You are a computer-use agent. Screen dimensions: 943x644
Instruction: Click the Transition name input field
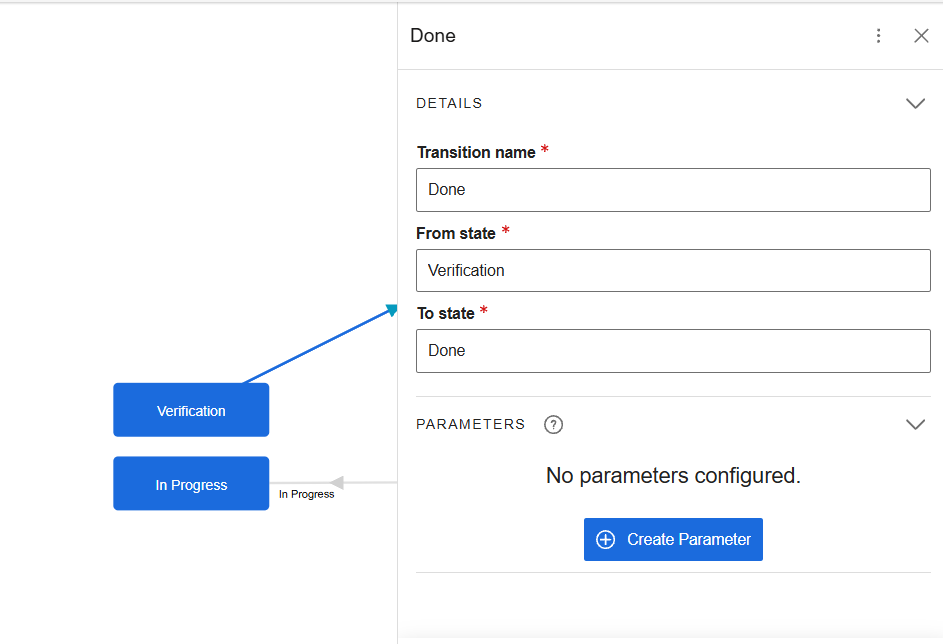click(673, 190)
